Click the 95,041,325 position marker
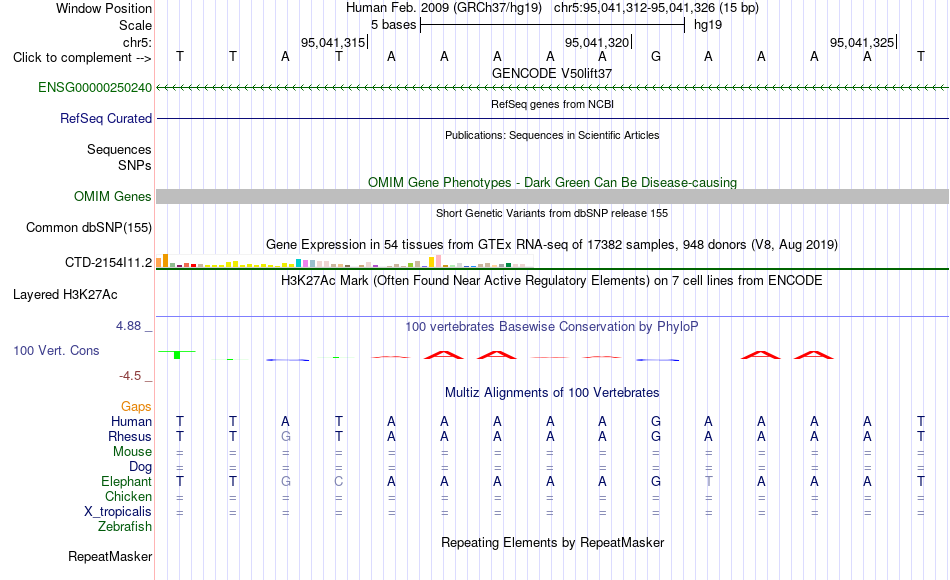Image resolution: width=950 pixels, height=580 pixels. (x=863, y=42)
